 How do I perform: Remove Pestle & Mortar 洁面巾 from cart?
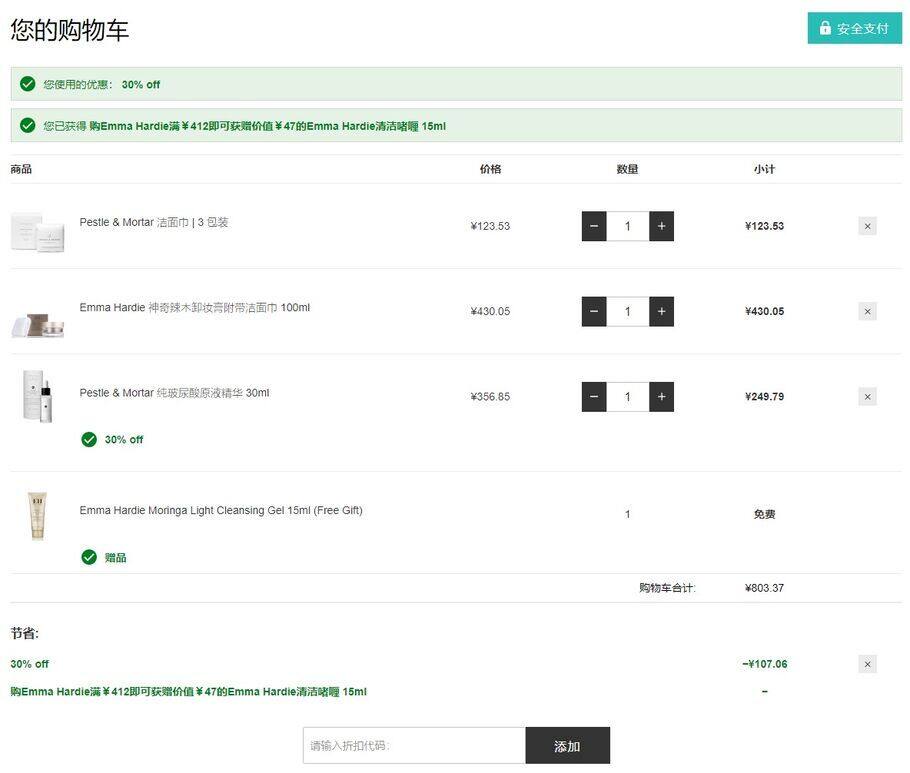click(867, 226)
